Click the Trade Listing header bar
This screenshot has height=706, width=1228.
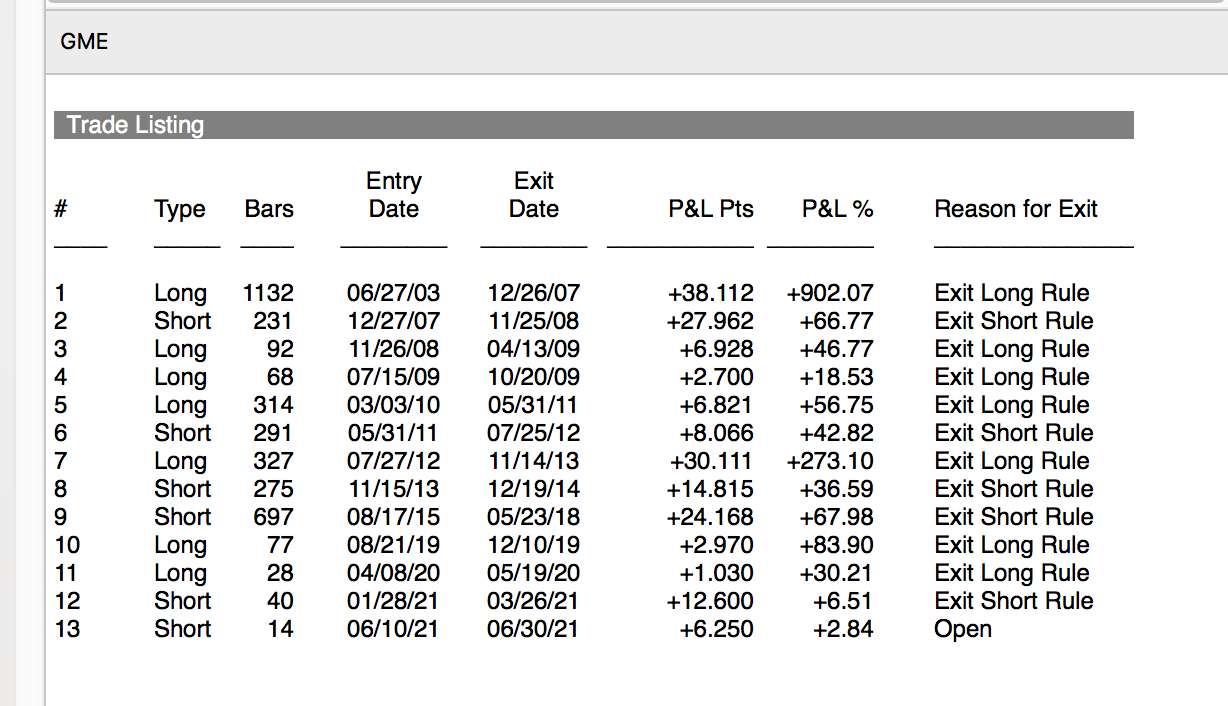pyautogui.click(x=593, y=125)
